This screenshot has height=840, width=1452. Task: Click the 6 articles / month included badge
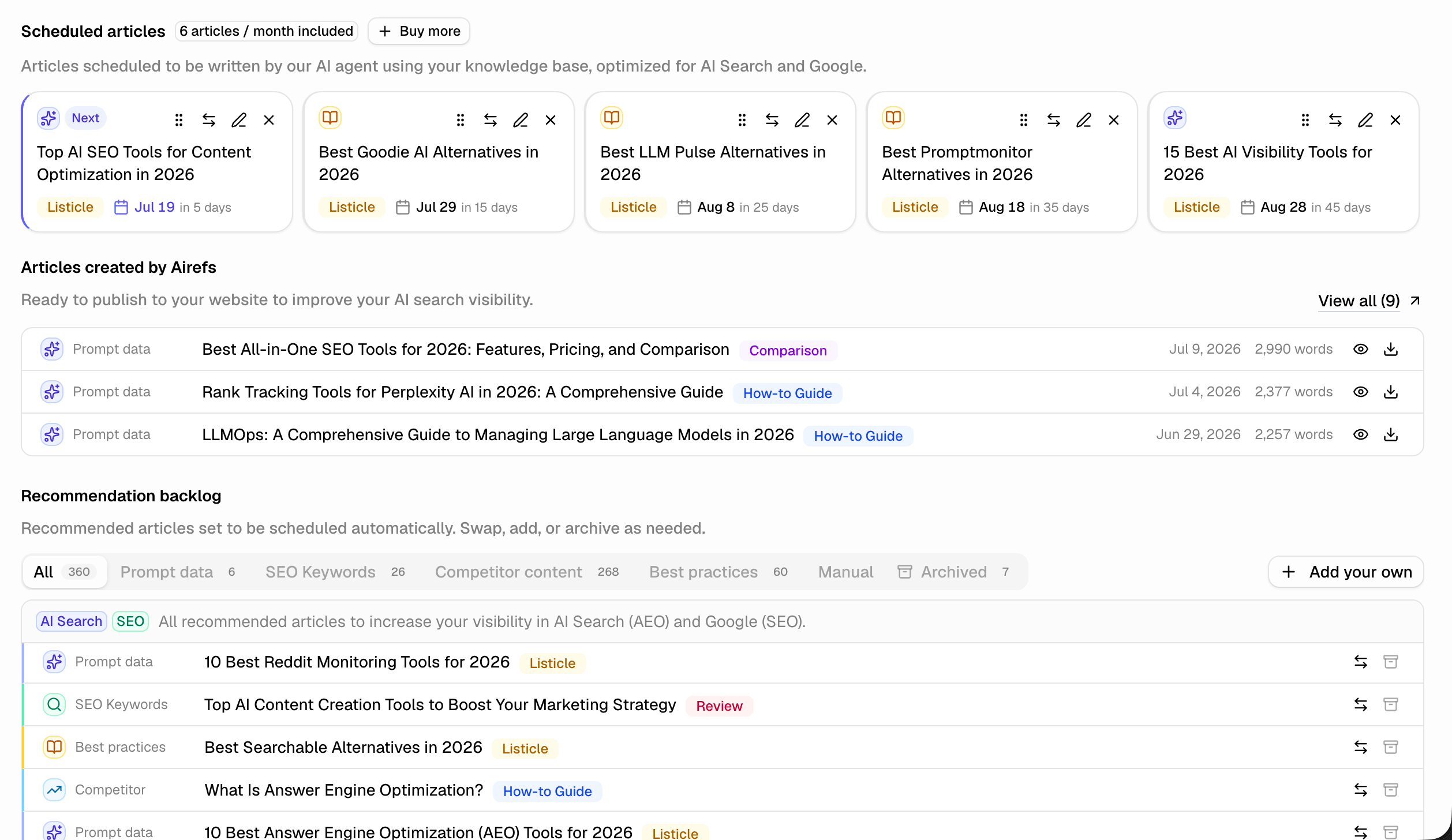(267, 31)
